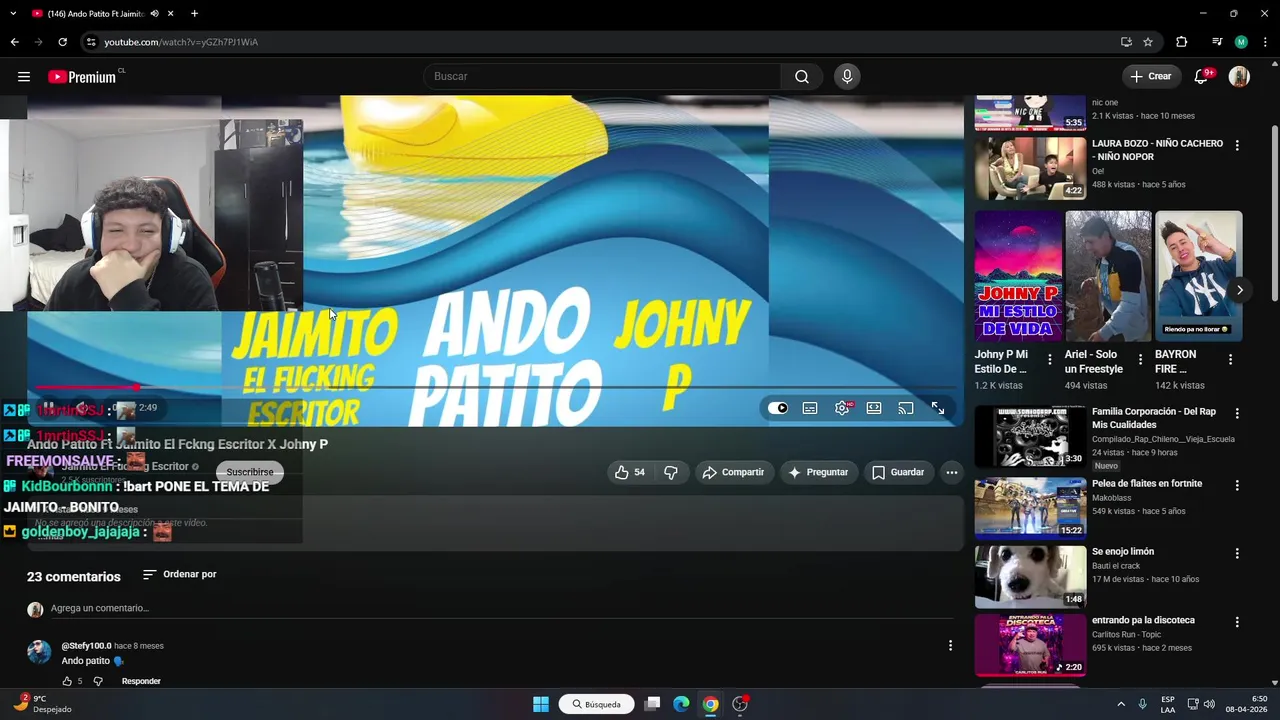This screenshot has height=720, width=1280.
Task: Open the LAURA BOZO NIÑO CACHERO thumbnail
Action: [x=1030, y=168]
